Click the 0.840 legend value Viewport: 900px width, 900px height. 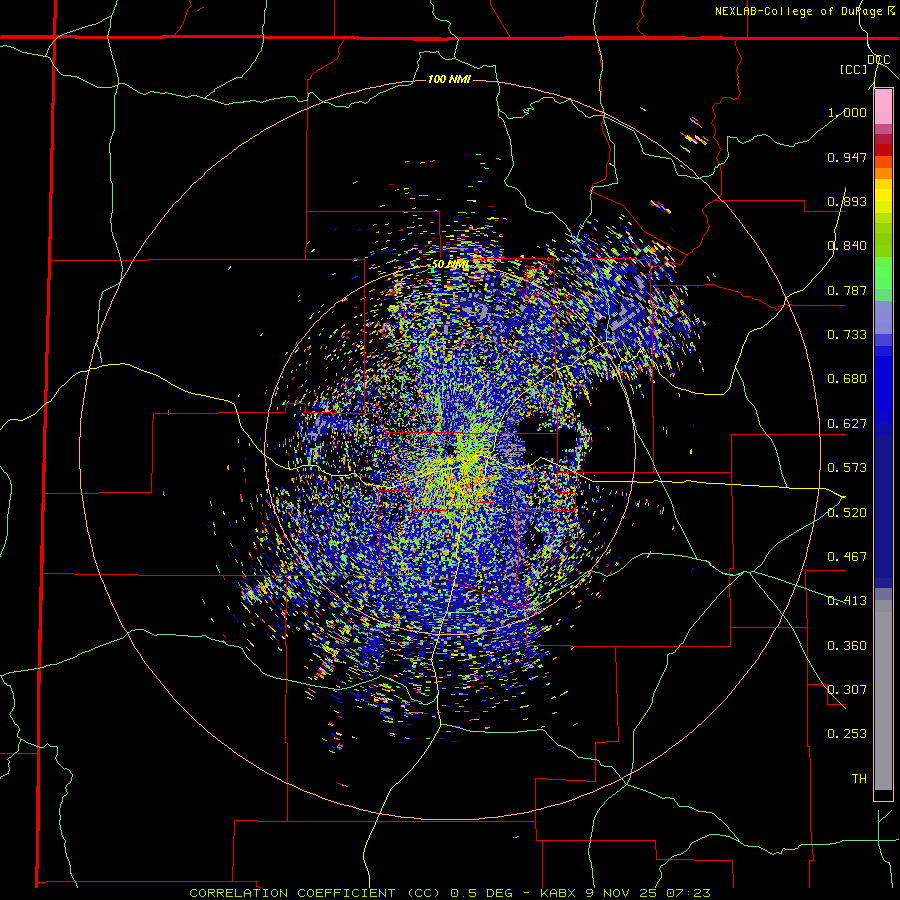pos(847,246)
